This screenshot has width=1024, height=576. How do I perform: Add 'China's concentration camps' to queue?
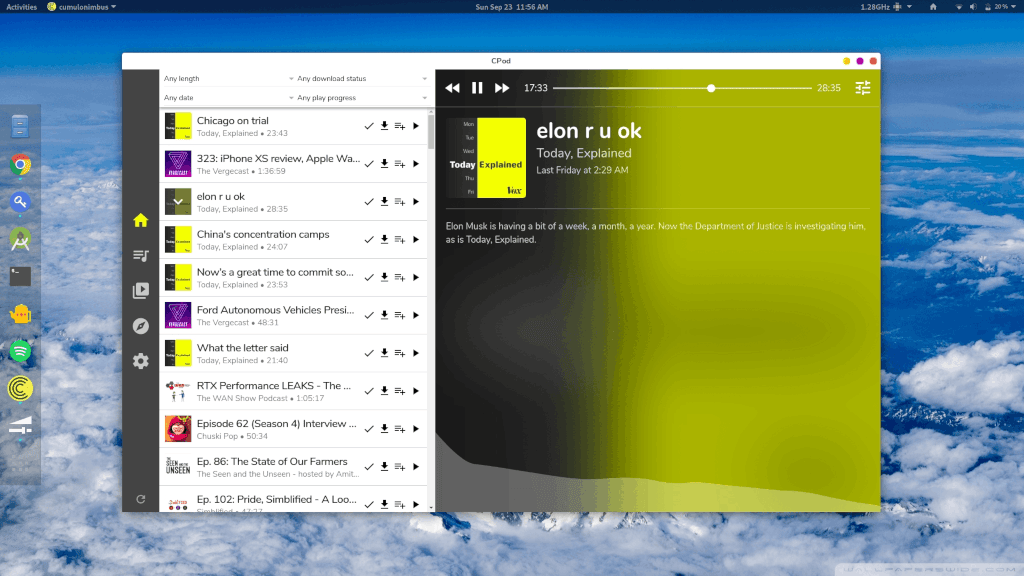pyautogui.click(x=400, y=240)
